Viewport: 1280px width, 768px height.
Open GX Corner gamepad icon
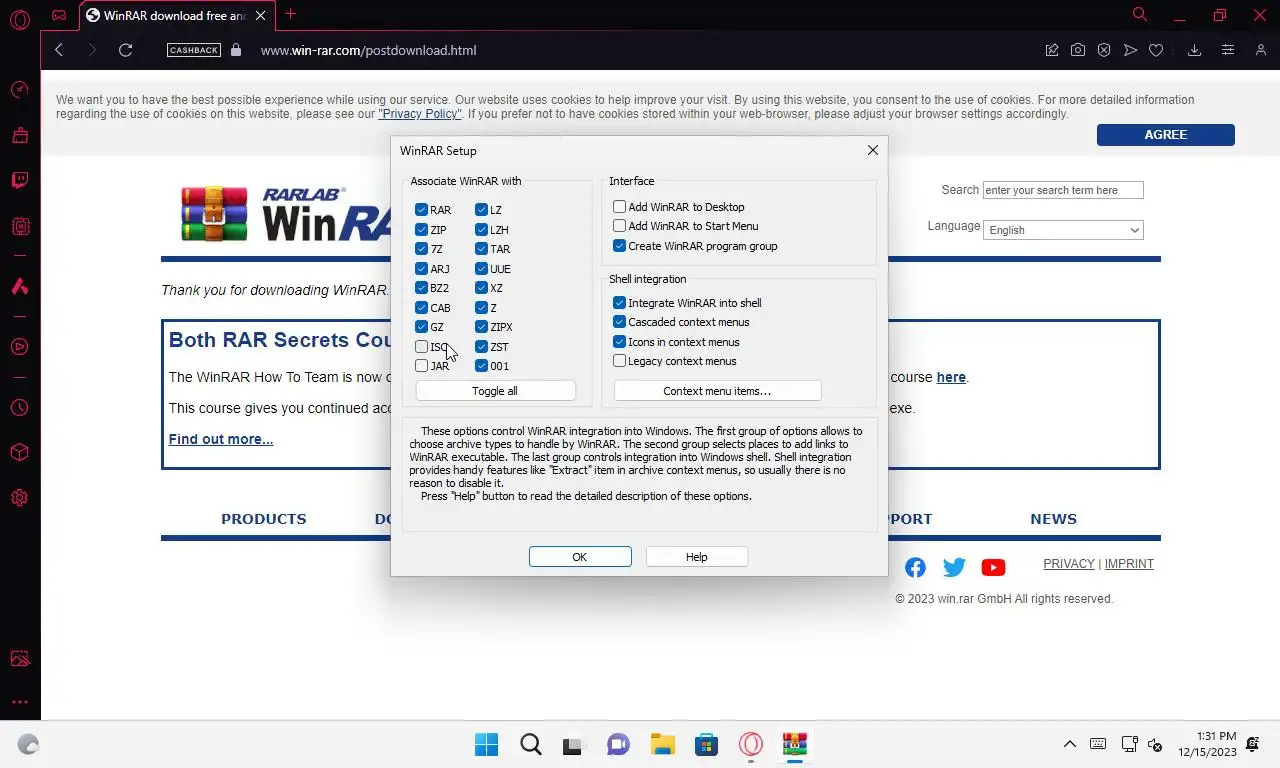(59, 15)
